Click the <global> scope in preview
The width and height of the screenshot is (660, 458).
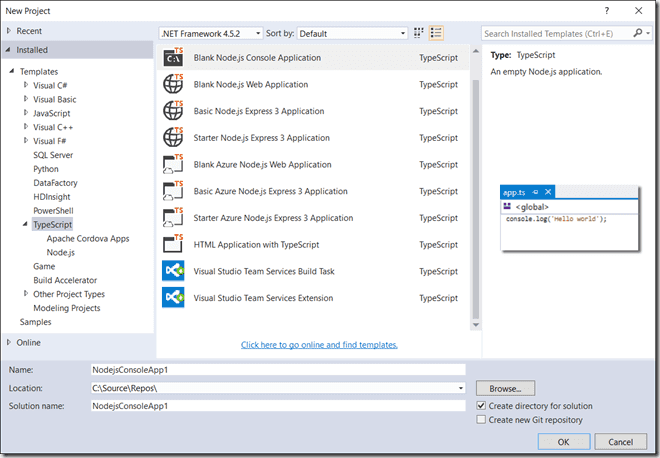(x=532, y=207)
